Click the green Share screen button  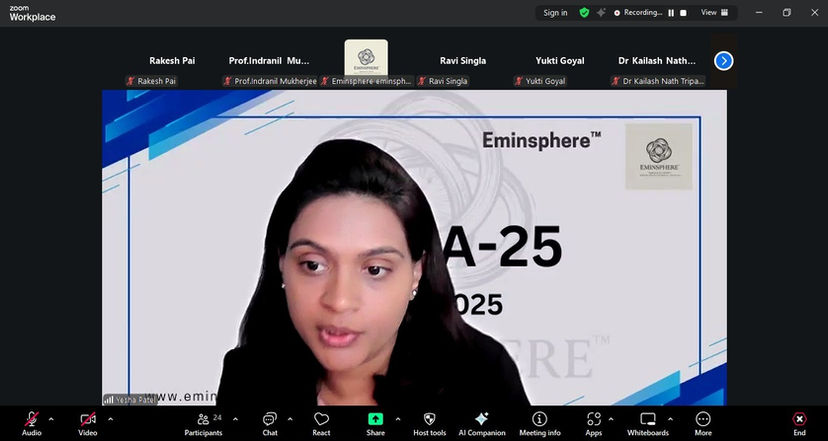click(375, 424)
